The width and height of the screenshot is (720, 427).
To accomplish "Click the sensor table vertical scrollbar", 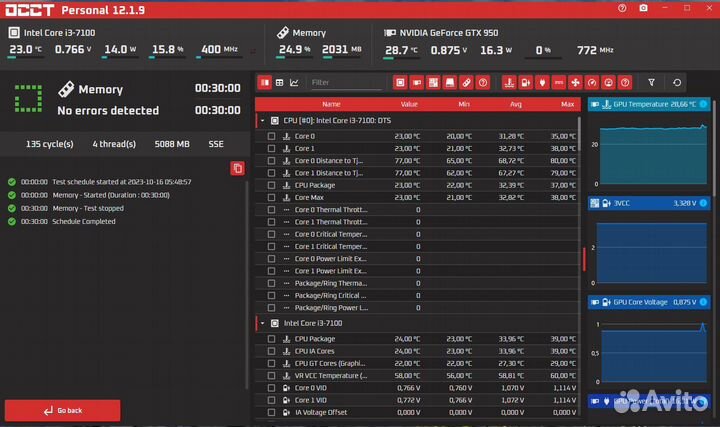I will pyautogui.click(x=583, y=258).
